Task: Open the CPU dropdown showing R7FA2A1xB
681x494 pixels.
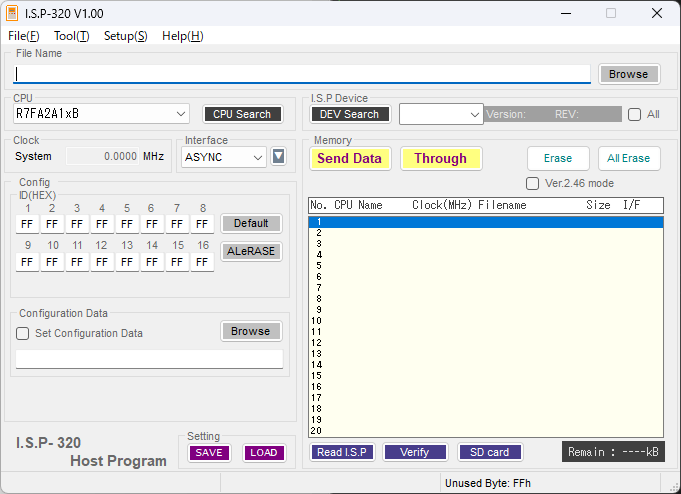Action: tap(100, 114)
